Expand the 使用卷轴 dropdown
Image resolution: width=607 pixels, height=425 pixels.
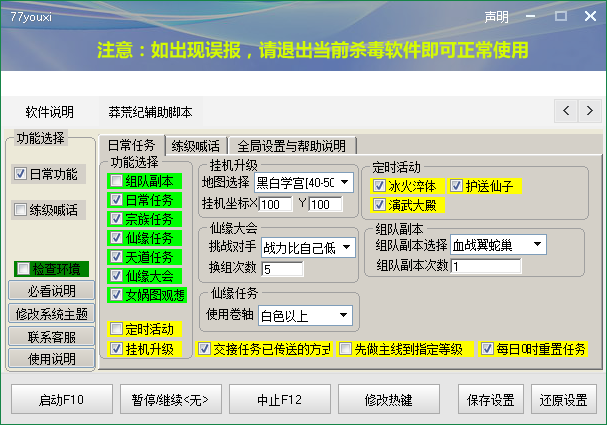point(344,316)
